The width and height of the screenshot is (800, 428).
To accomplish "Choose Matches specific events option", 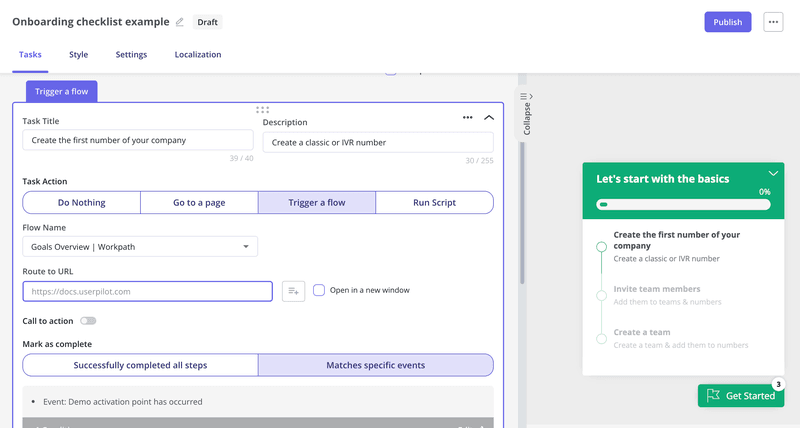I will point(376,365).
